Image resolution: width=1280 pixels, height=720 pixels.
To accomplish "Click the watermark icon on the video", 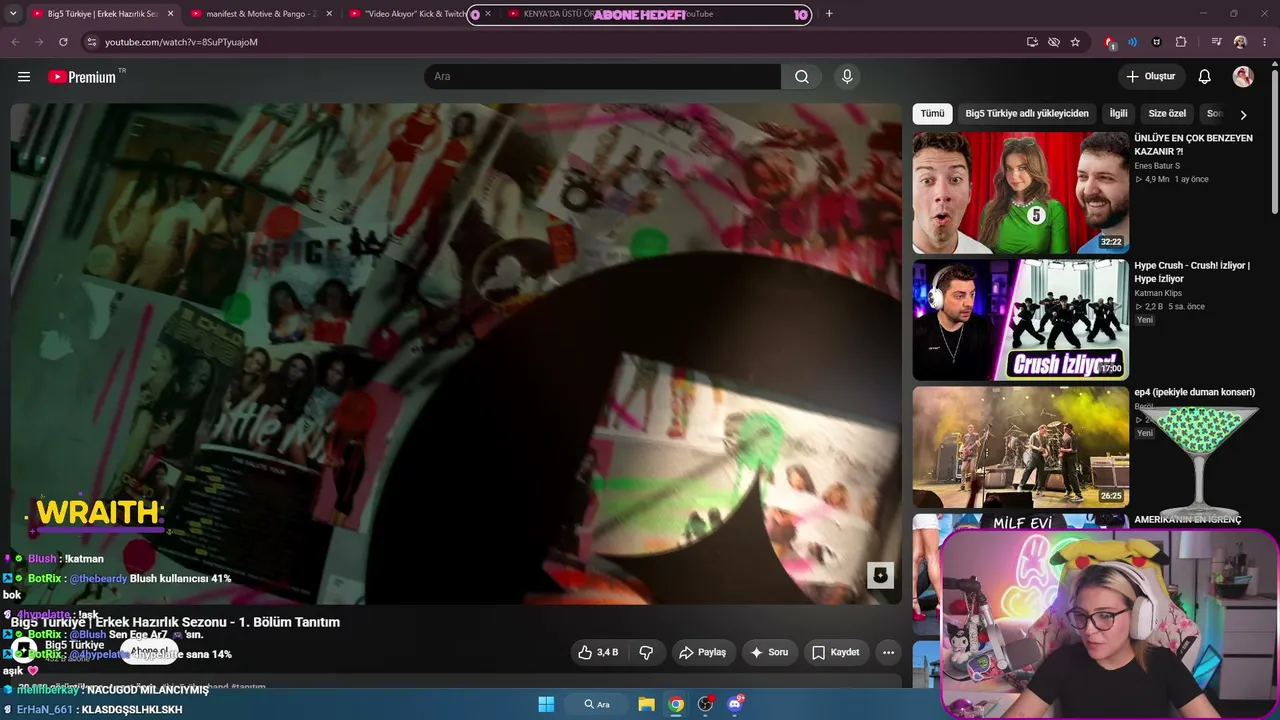I will click(880, 575).
